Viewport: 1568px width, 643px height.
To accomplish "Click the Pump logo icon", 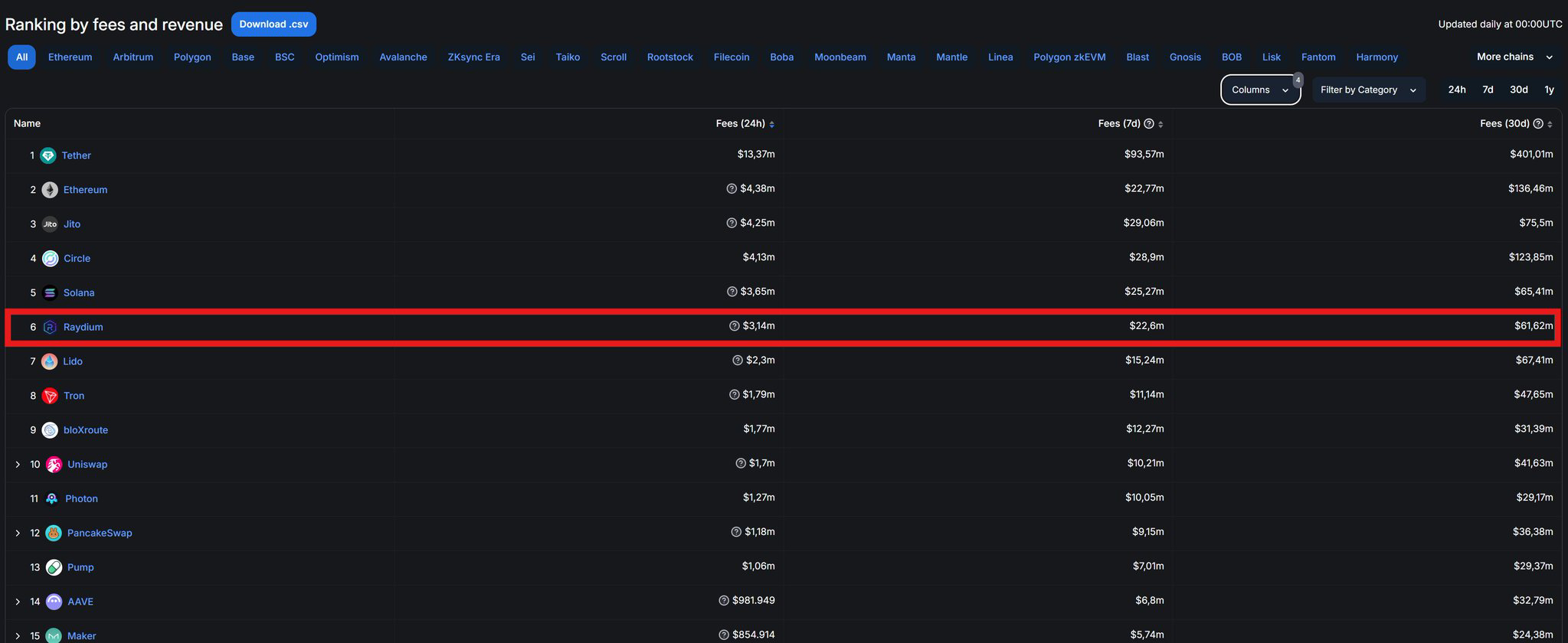I will pyautogui.click(x=54, y=567).
